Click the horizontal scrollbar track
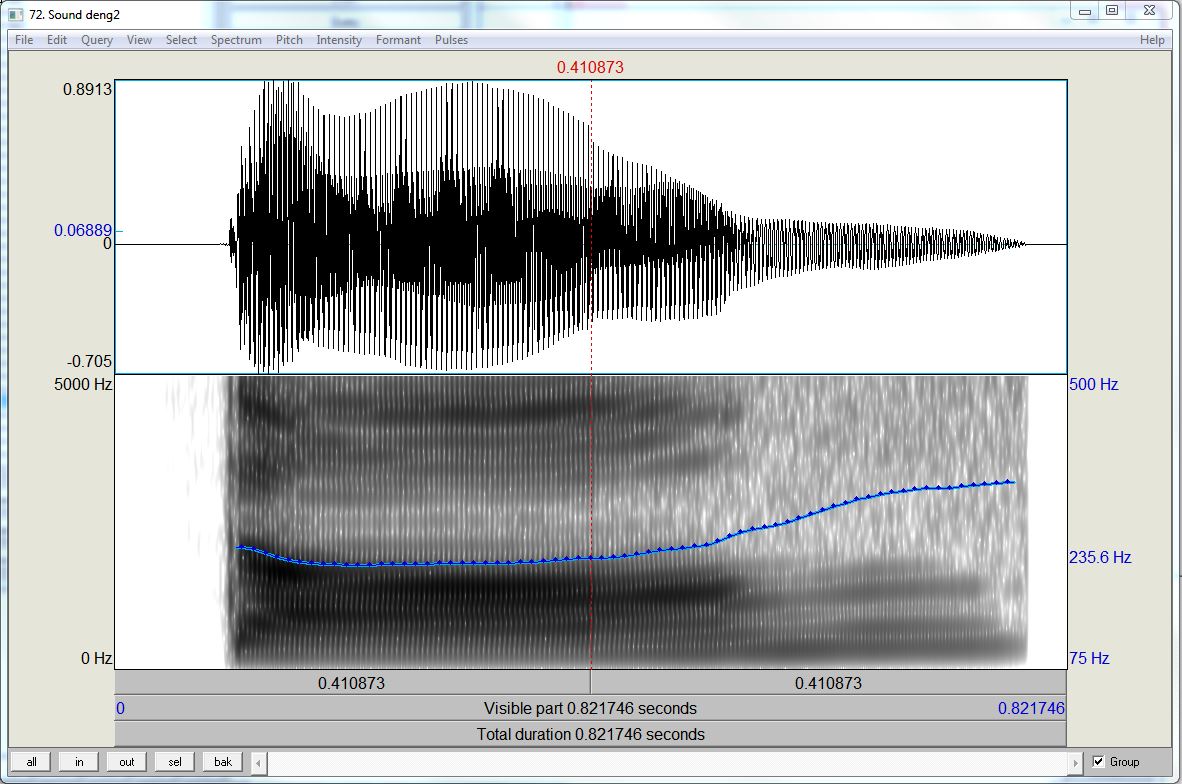The width and height of the screenshot is (1182, 784). 667,763
